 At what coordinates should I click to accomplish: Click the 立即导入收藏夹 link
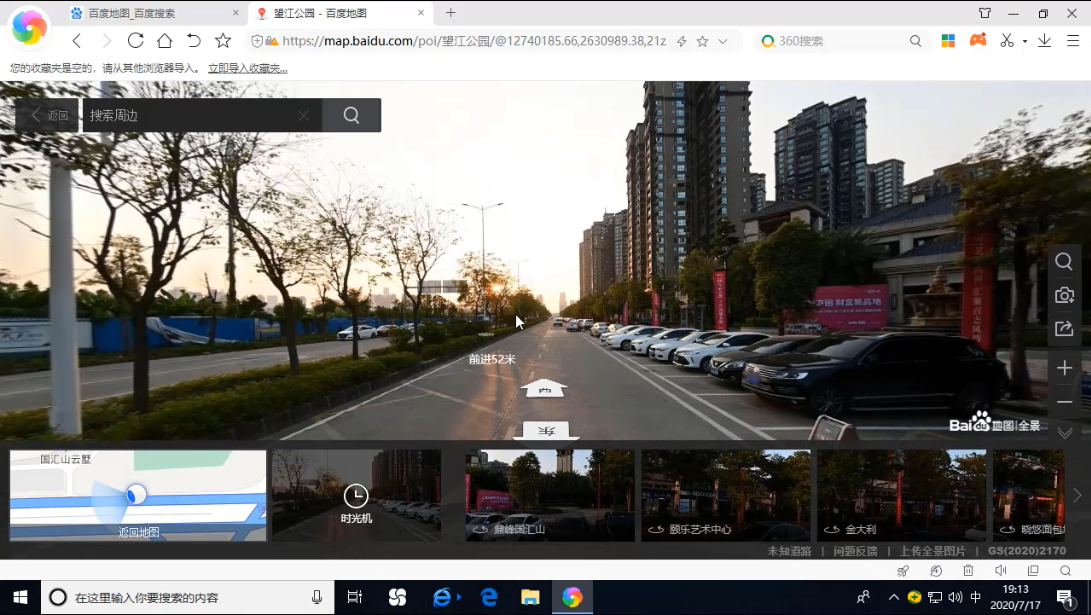click(247, 68)
